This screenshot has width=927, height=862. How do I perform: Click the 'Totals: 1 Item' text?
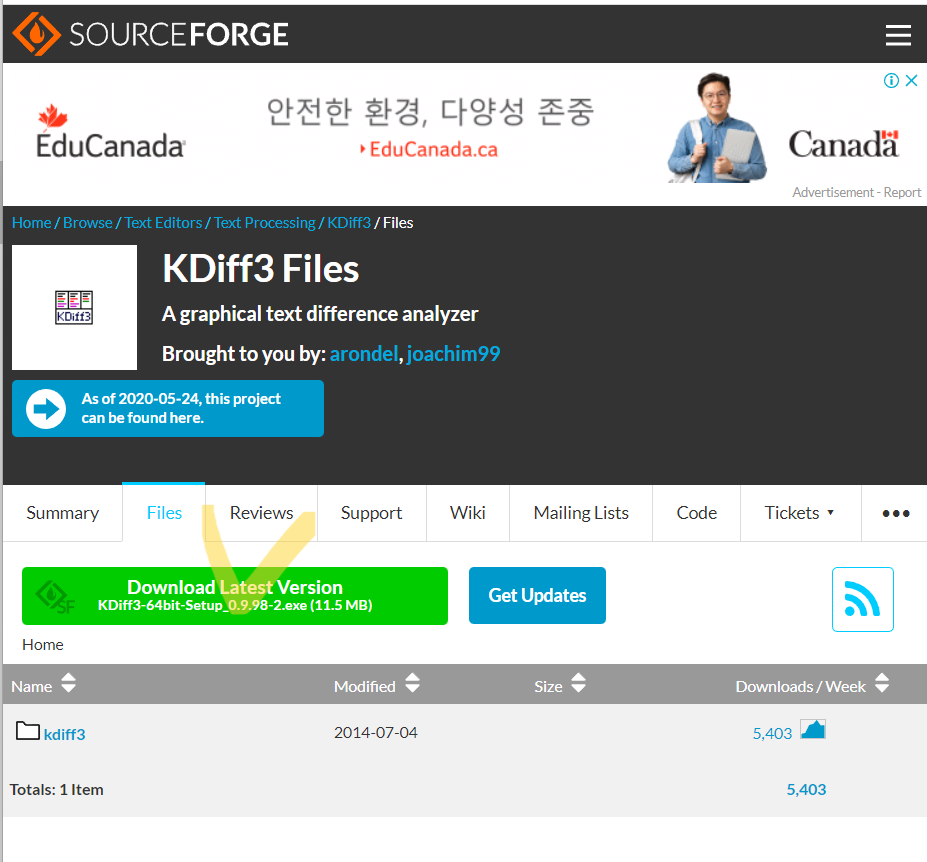pyautogui.click(x=56, y=789)
